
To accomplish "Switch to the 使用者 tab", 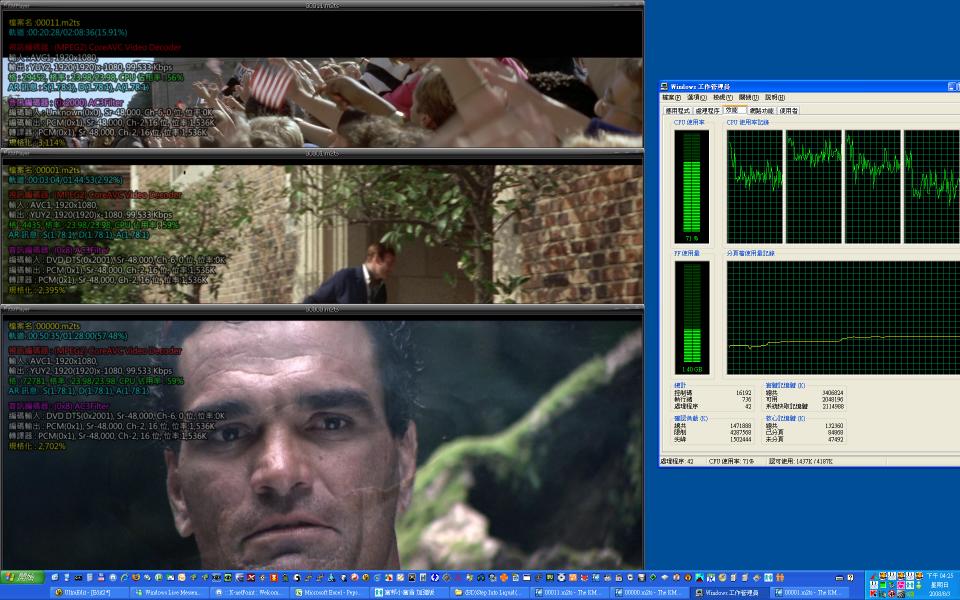I will [x=788, y=112].
